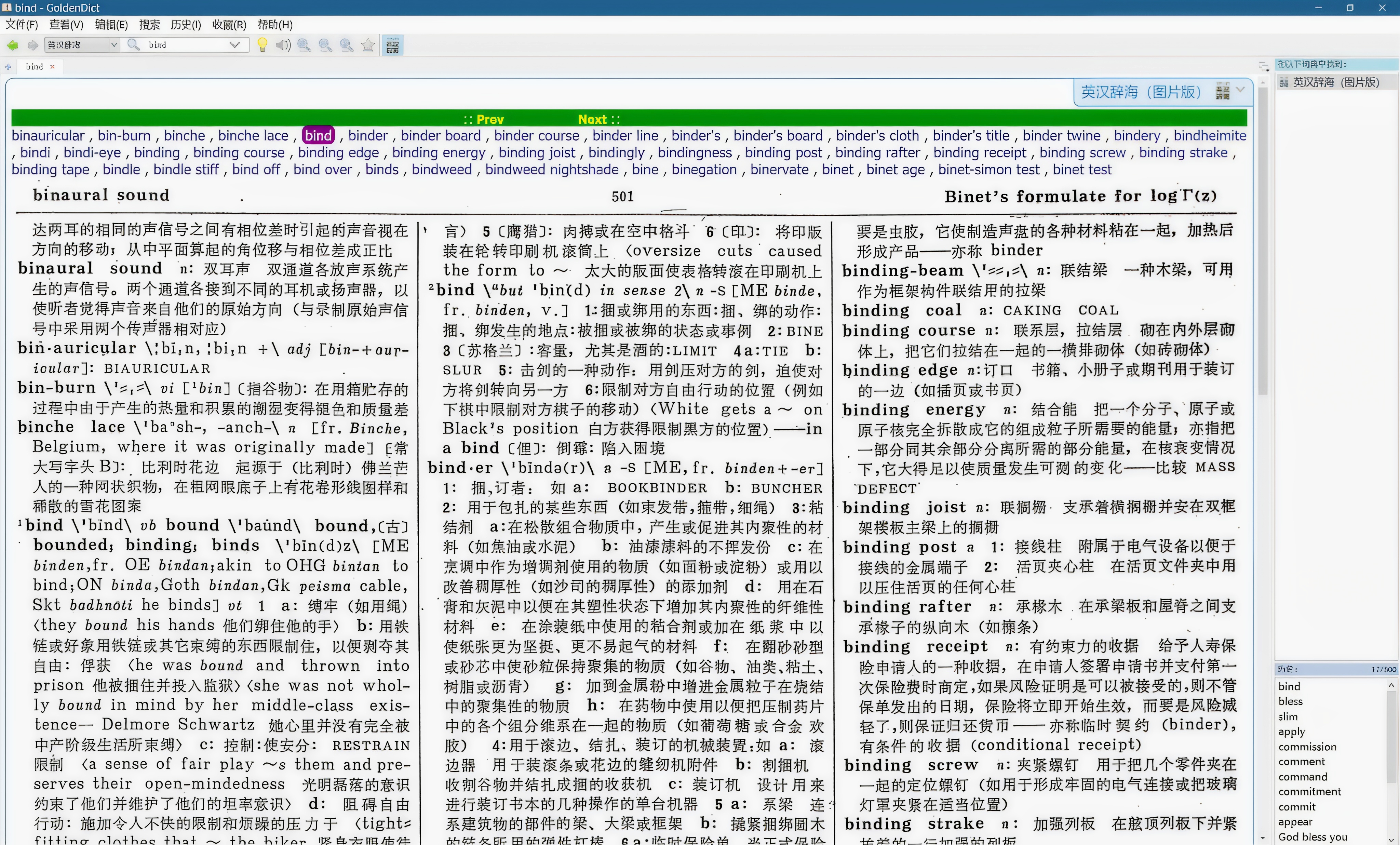Open the binder board entry link

click(441, 136)
